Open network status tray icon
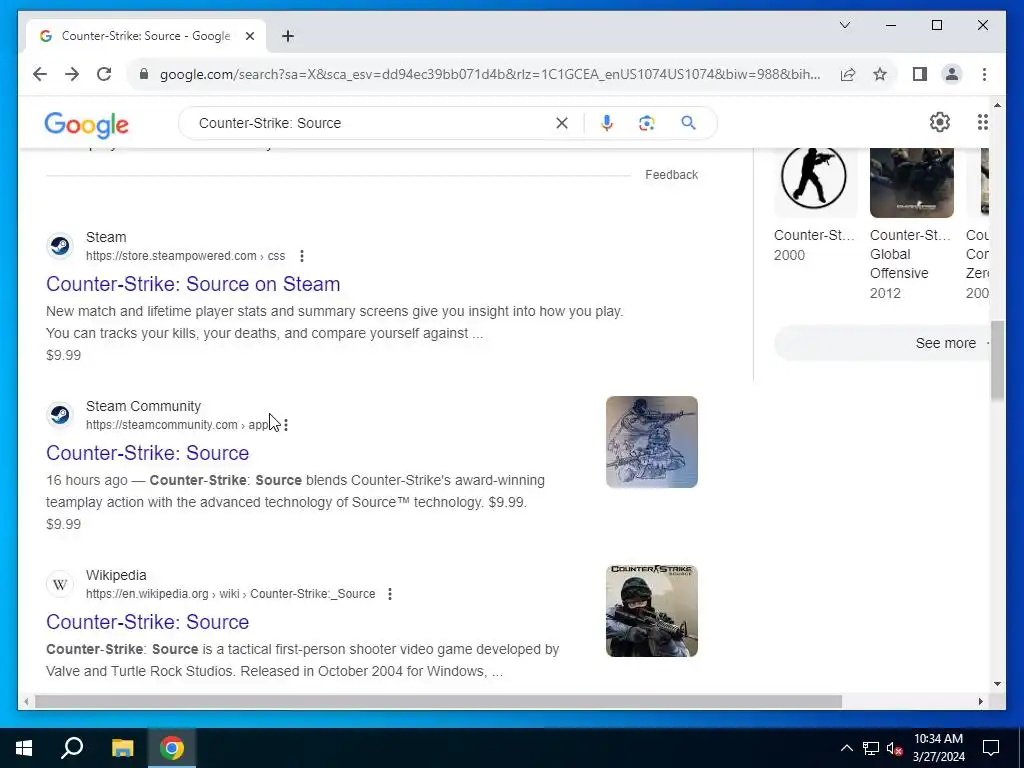The width and height of the screenshot is (1024, 768). [x=871, y=748]
